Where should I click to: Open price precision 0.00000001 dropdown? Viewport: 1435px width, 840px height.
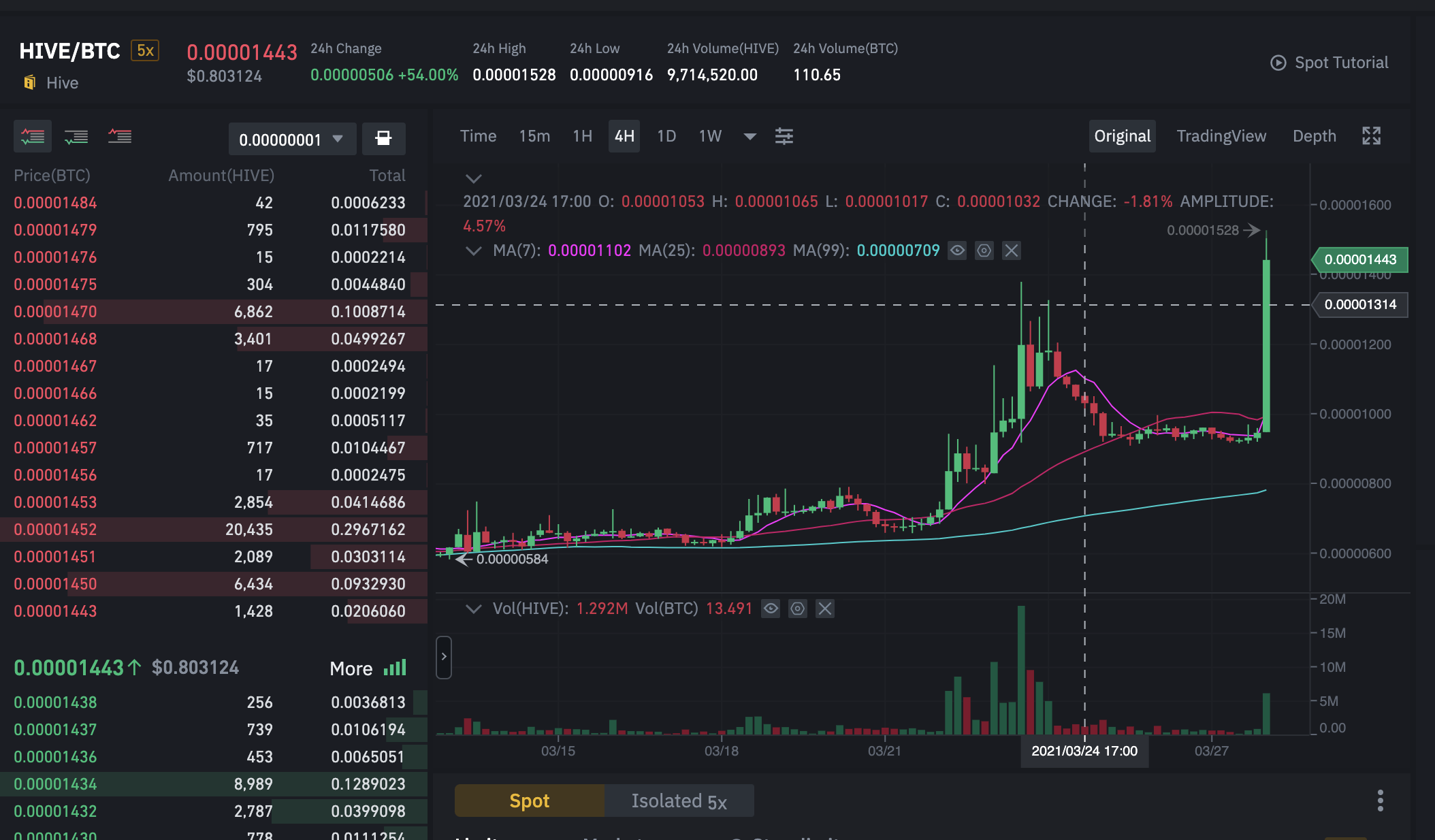coord(291,140)
